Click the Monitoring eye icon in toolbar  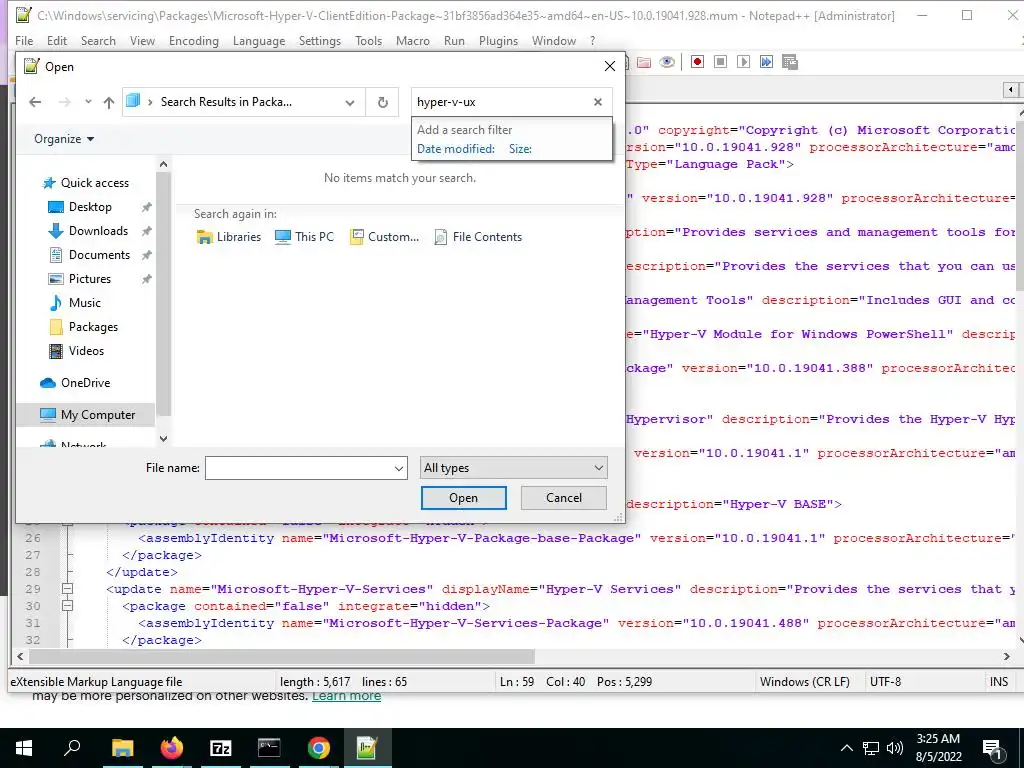[667, 62]
